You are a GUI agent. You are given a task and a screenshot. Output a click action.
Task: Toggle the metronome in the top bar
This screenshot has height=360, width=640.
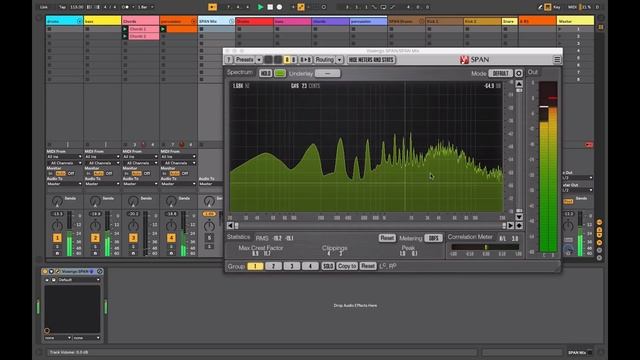(126, 7)
